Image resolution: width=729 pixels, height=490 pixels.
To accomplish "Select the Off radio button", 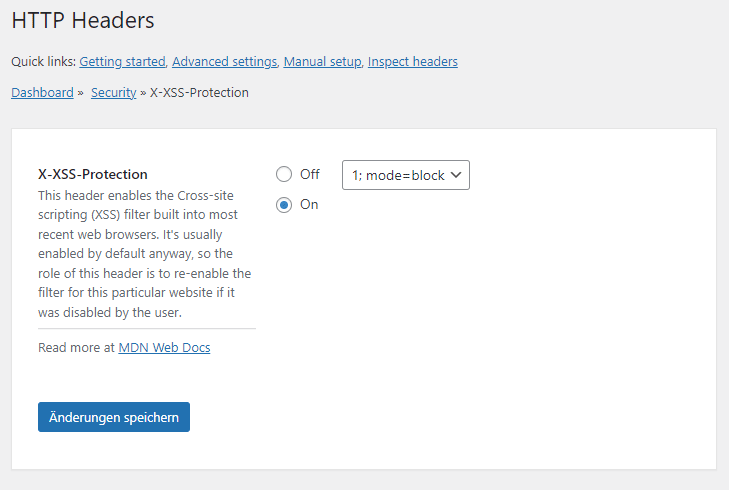I will click(284, 174).
